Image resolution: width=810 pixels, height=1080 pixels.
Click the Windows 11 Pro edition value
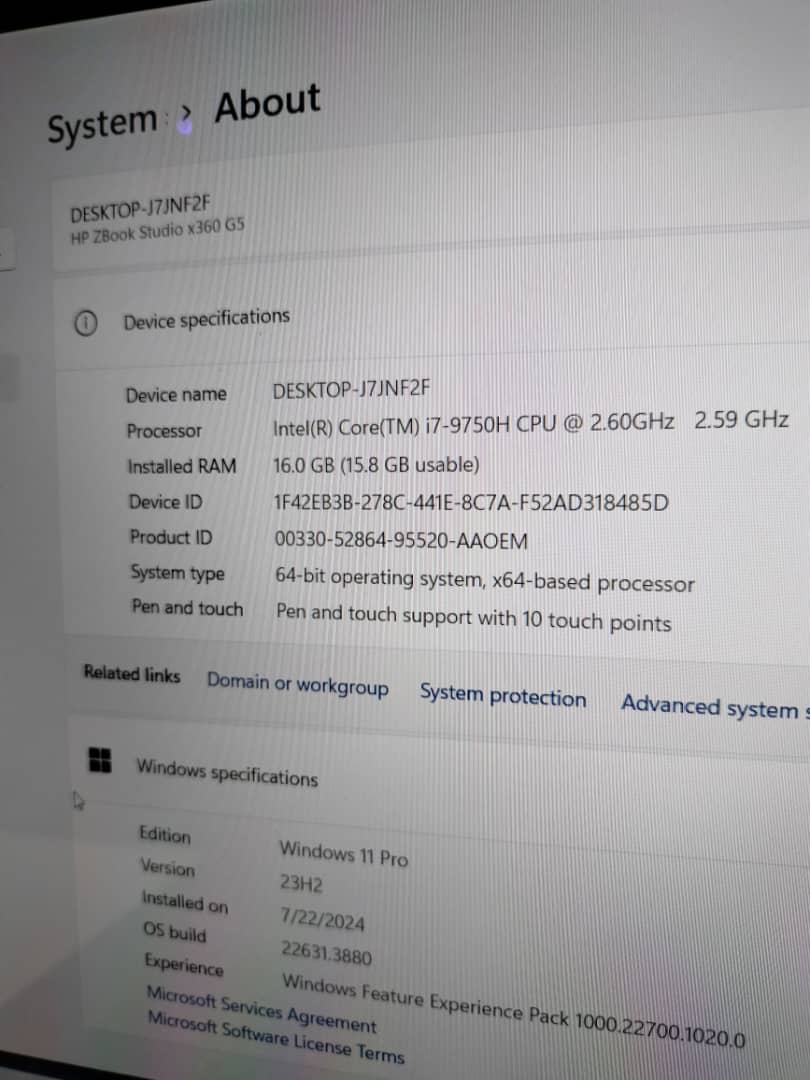coord(343,853)
